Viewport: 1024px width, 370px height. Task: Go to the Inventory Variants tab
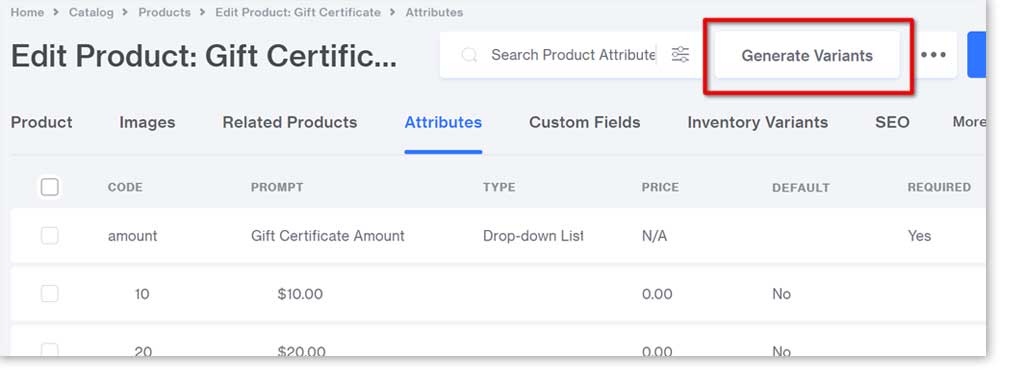click(x=758, y=122)
